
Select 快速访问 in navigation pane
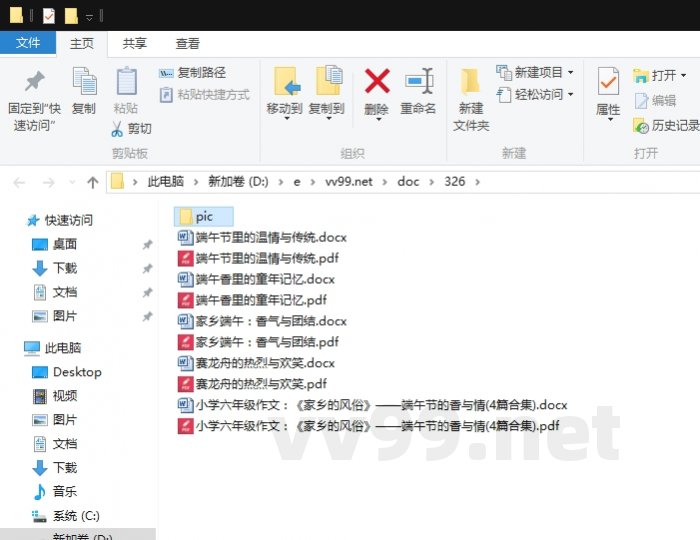[60, 220]
